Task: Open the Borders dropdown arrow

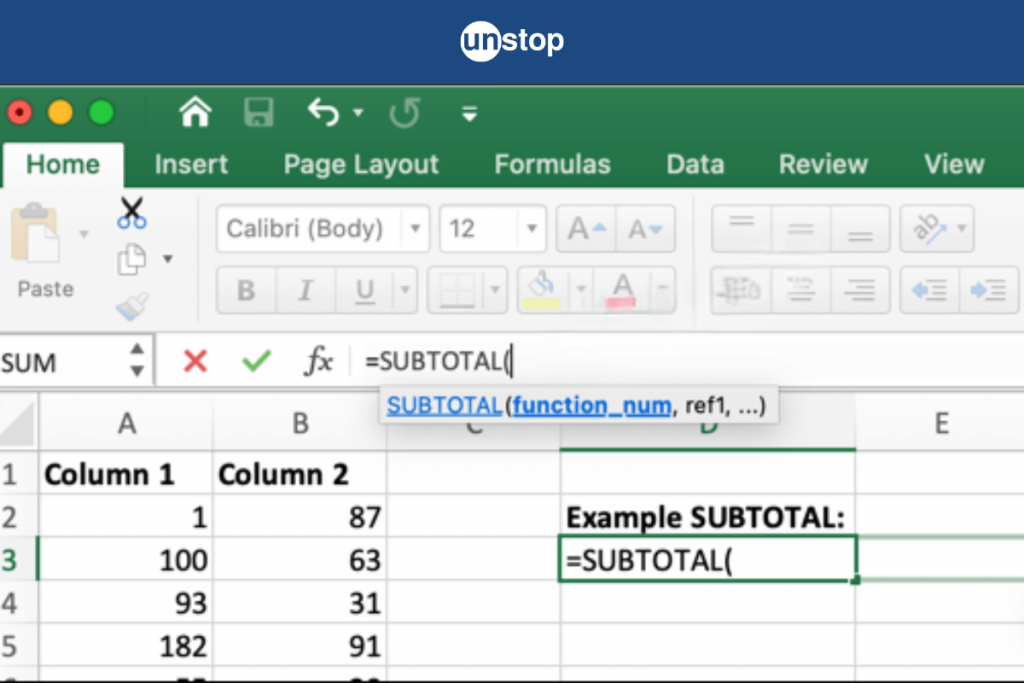Action: [495, 290]
